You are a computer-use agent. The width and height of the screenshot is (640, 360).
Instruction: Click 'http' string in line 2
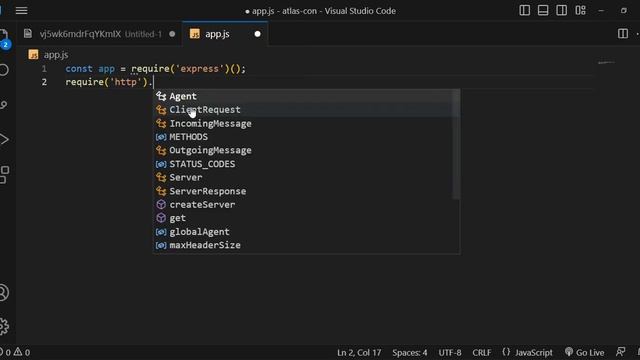[x=125, y=82]
